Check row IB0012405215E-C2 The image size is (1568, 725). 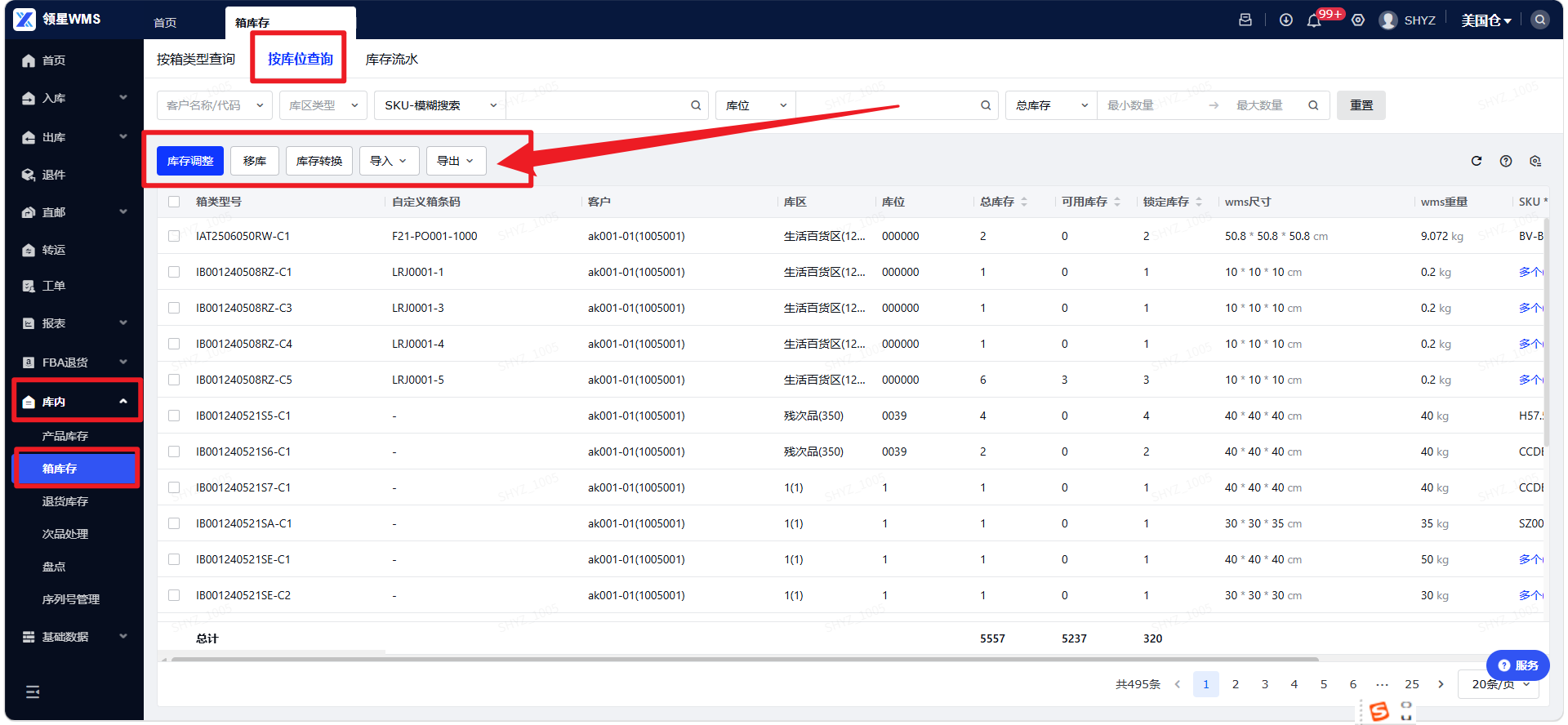[174, 595]
